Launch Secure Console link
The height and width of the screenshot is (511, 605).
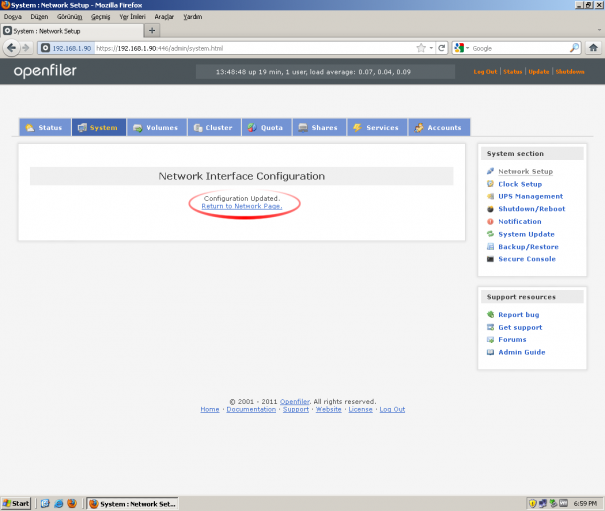tap(527, 259)
